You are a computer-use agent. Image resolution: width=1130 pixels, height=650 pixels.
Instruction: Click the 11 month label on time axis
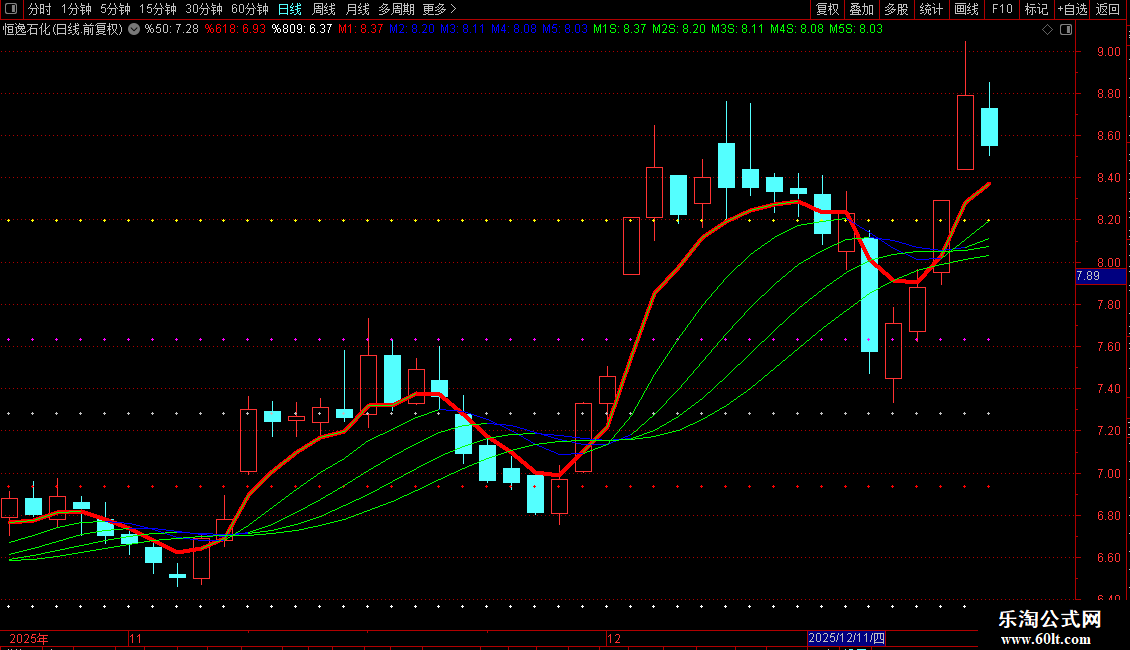click(135, 638)
